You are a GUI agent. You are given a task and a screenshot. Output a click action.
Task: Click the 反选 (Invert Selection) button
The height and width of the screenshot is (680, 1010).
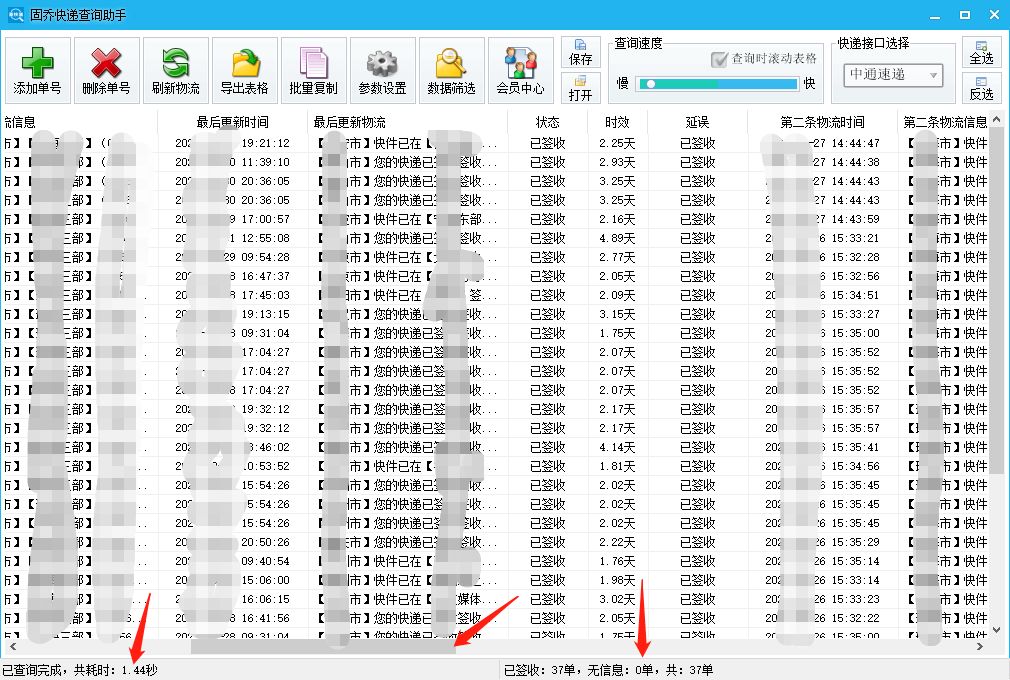(981, 90)
